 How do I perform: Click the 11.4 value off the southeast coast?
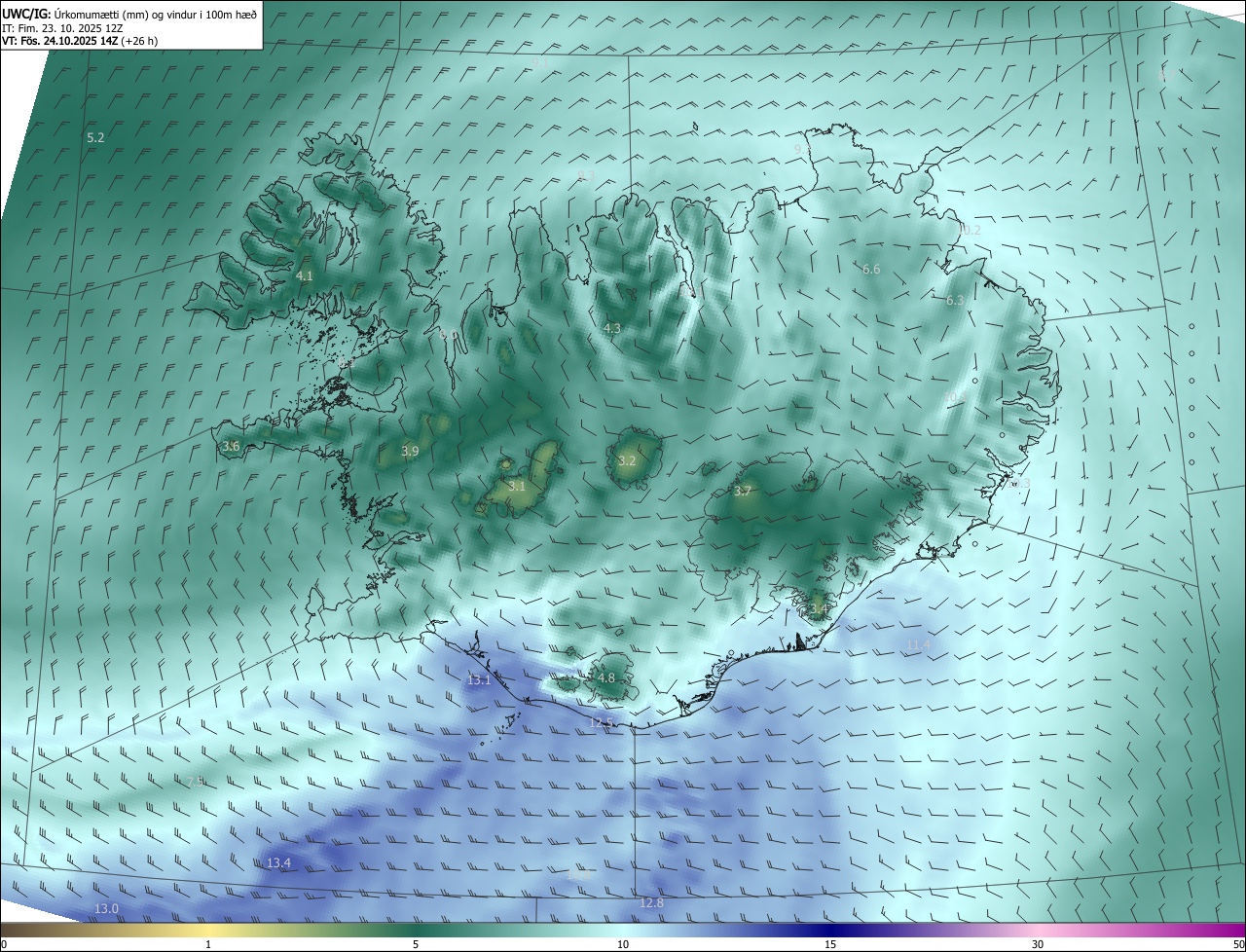click(x=918, y=645)
